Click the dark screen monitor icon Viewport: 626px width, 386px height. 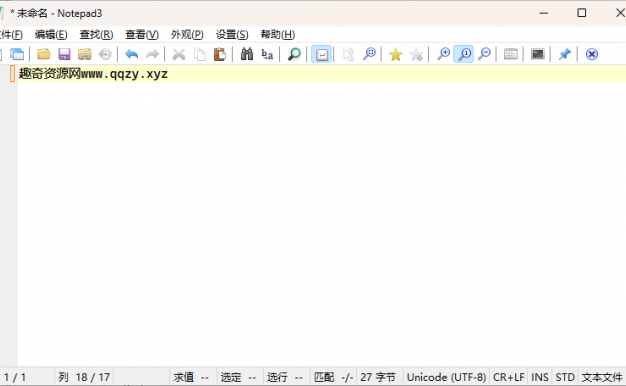pyautogui.click(x=538, y=54)
